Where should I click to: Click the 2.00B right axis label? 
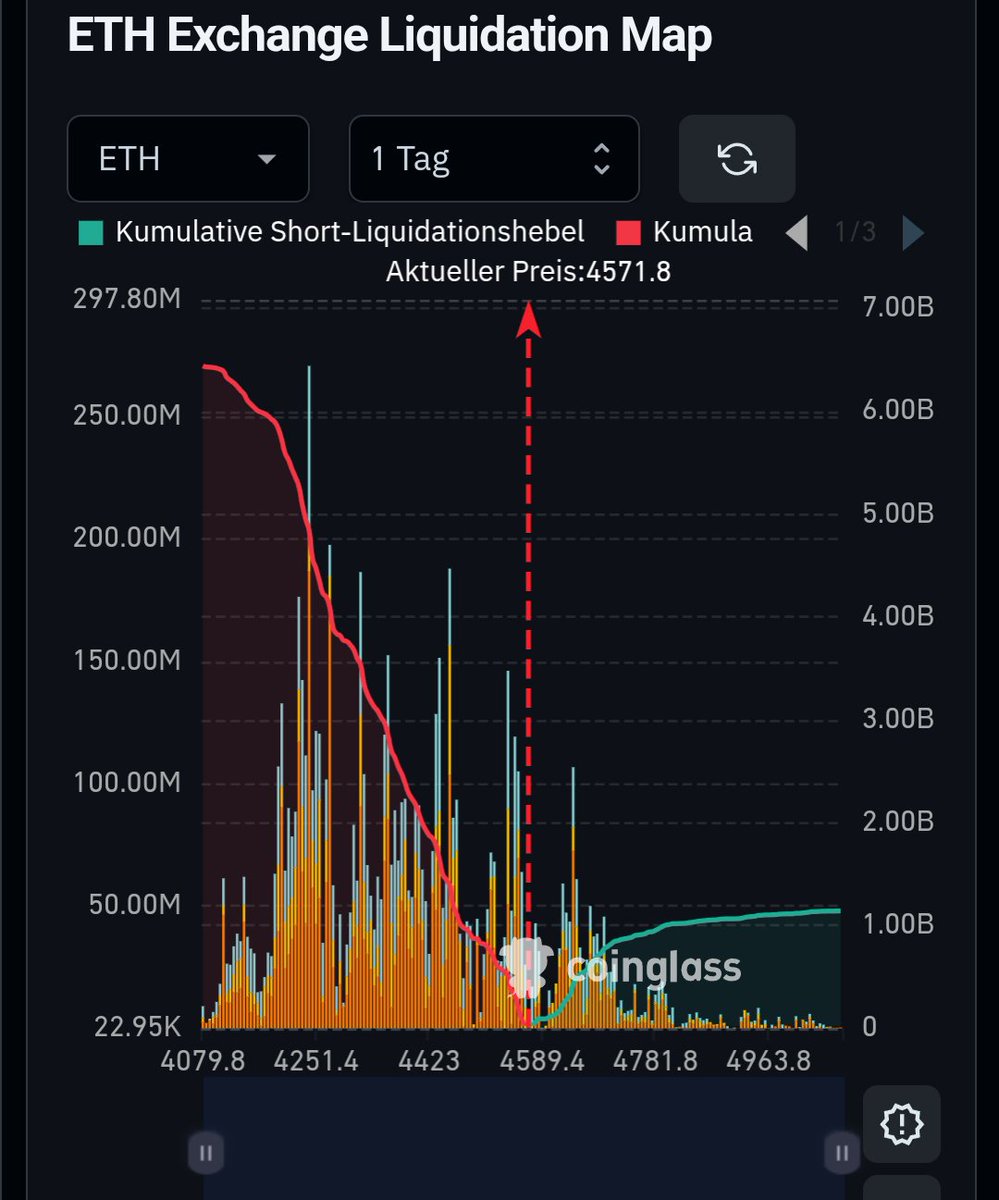tap(898, 821)
